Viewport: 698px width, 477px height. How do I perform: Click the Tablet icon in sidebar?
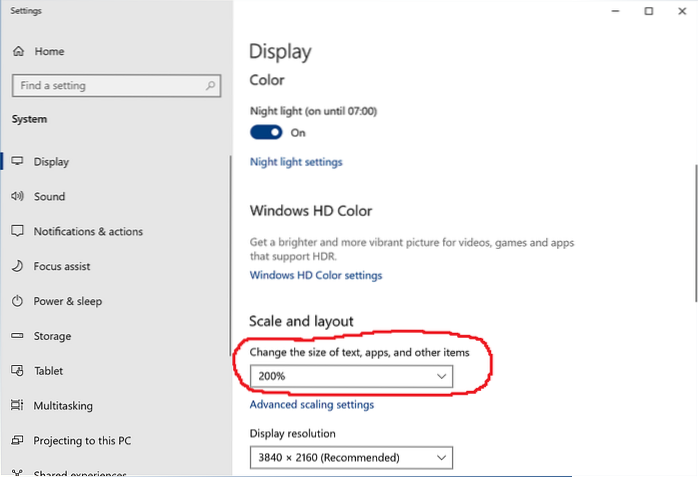[x=17, y=371]
